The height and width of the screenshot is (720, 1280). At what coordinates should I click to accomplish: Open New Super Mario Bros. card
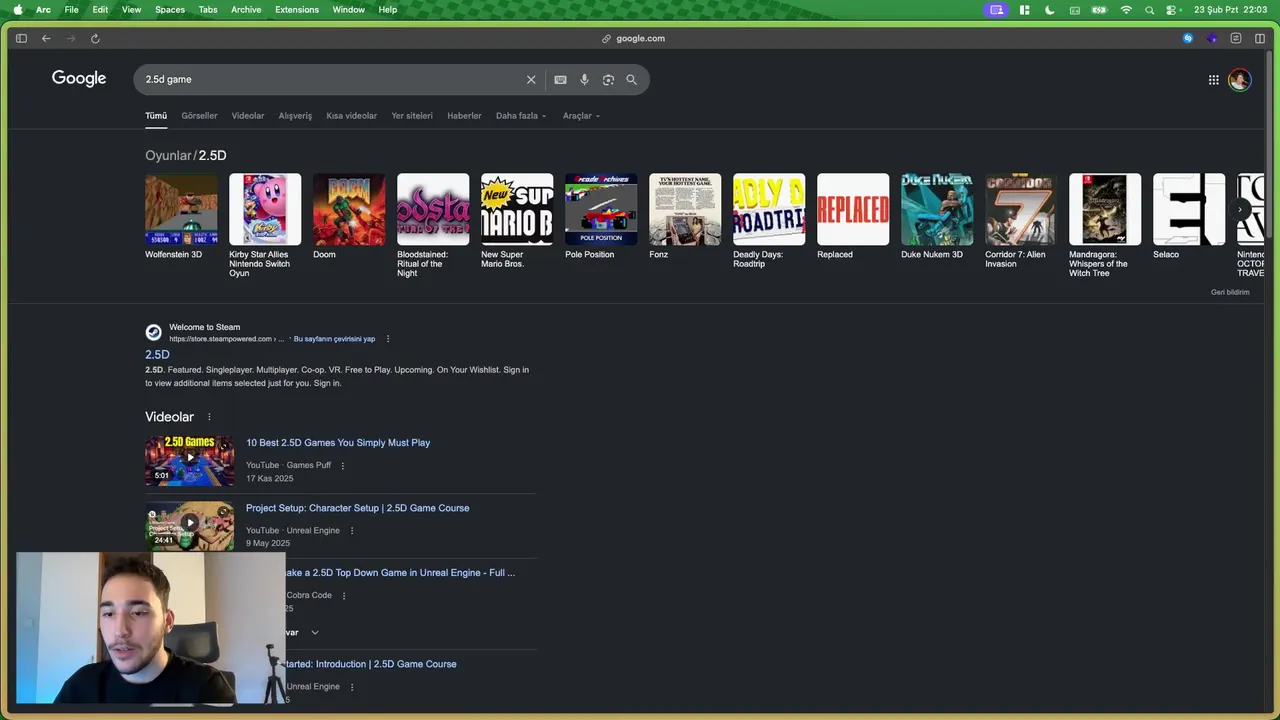(x=517, y=221)
